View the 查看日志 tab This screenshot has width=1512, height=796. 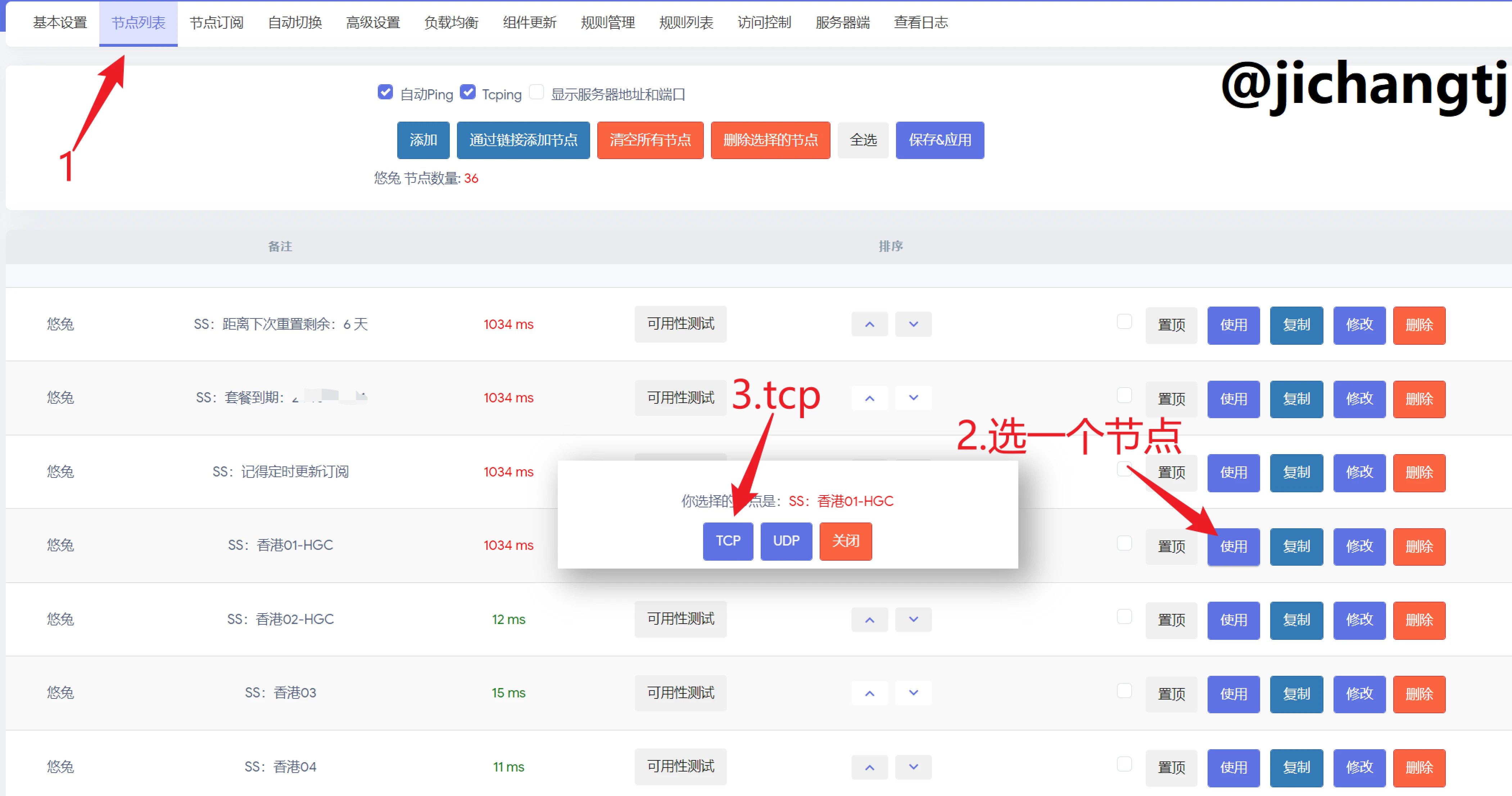[920, 23]
